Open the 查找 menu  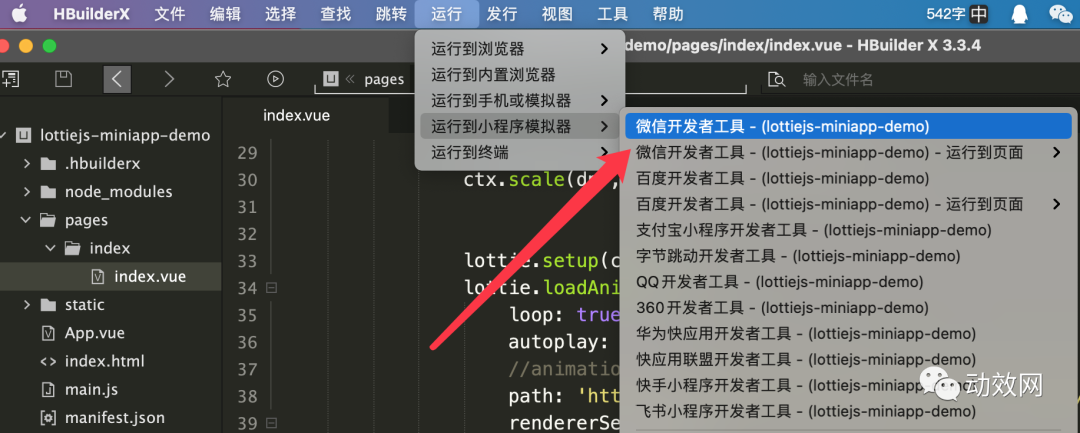click(335, 14)
